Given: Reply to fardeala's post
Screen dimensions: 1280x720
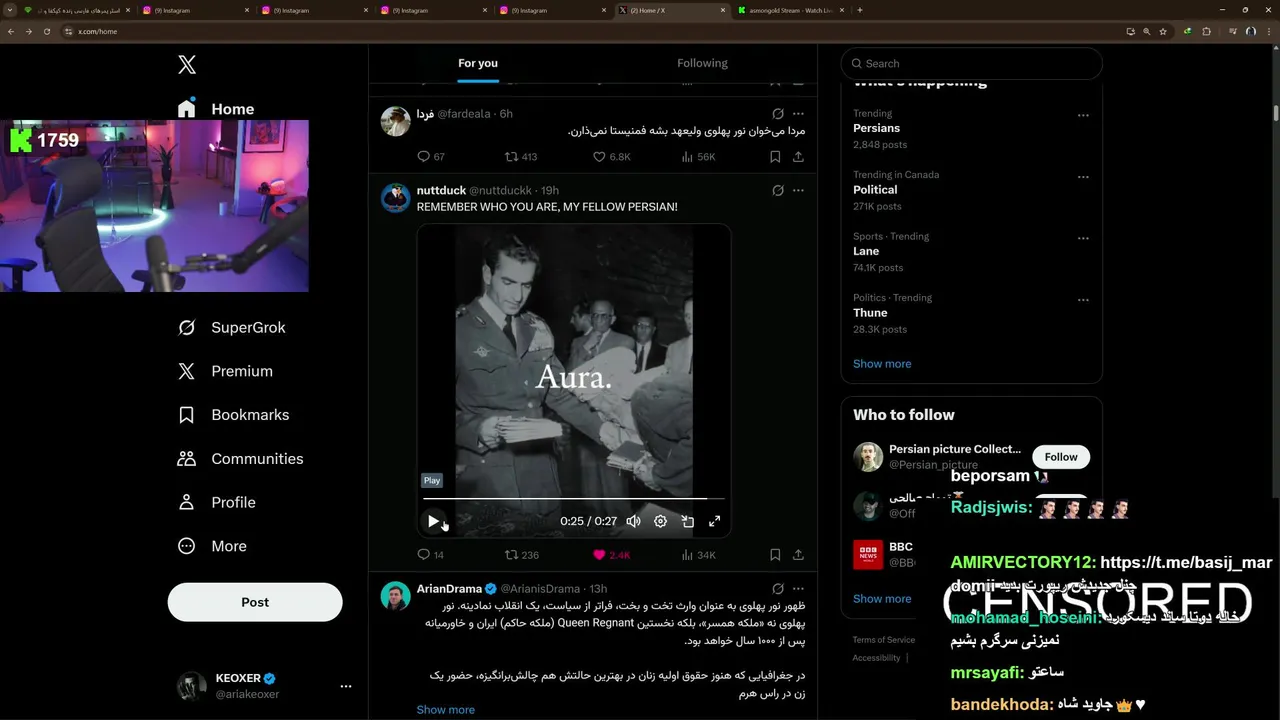Looking at the screenshot, I should point(431,157).
